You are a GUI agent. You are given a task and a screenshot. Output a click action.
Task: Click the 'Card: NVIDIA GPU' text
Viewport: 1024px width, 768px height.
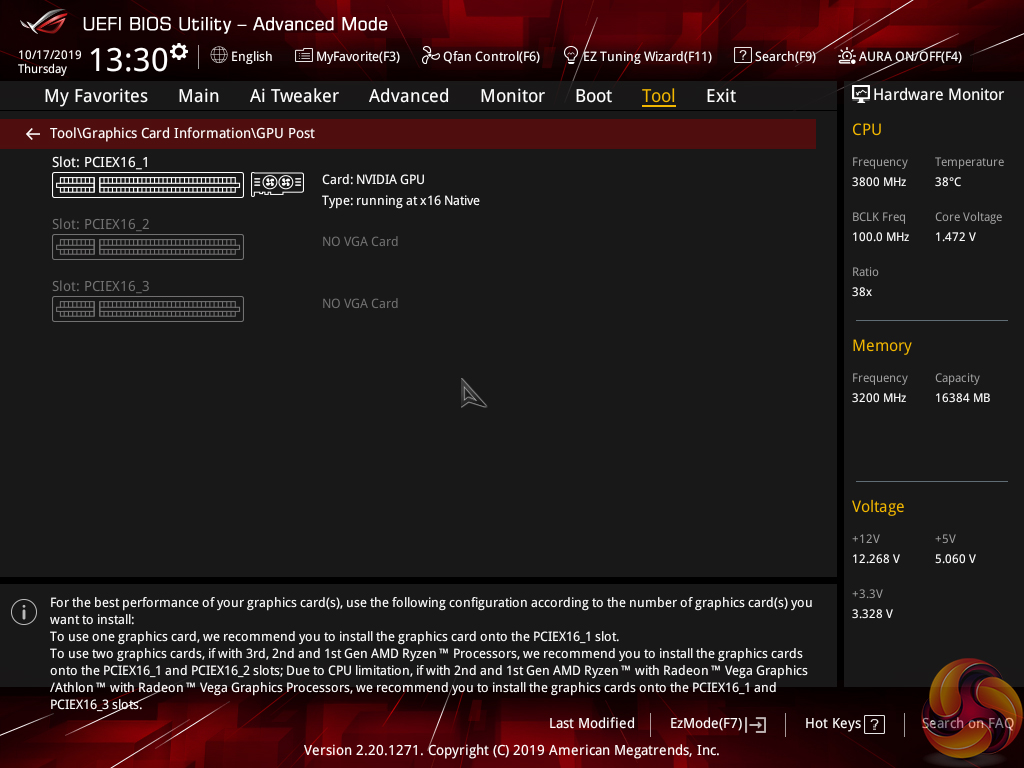click(x=373, y=180)
